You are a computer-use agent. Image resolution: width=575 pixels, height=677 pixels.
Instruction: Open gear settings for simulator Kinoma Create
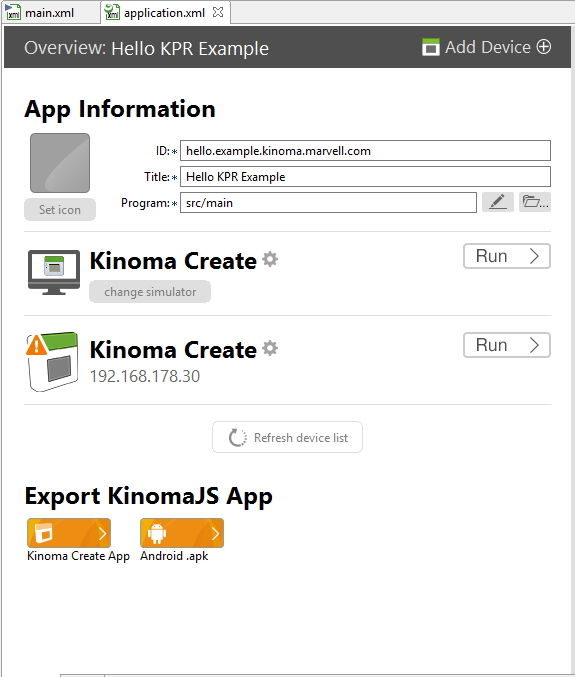click(270, 259)
